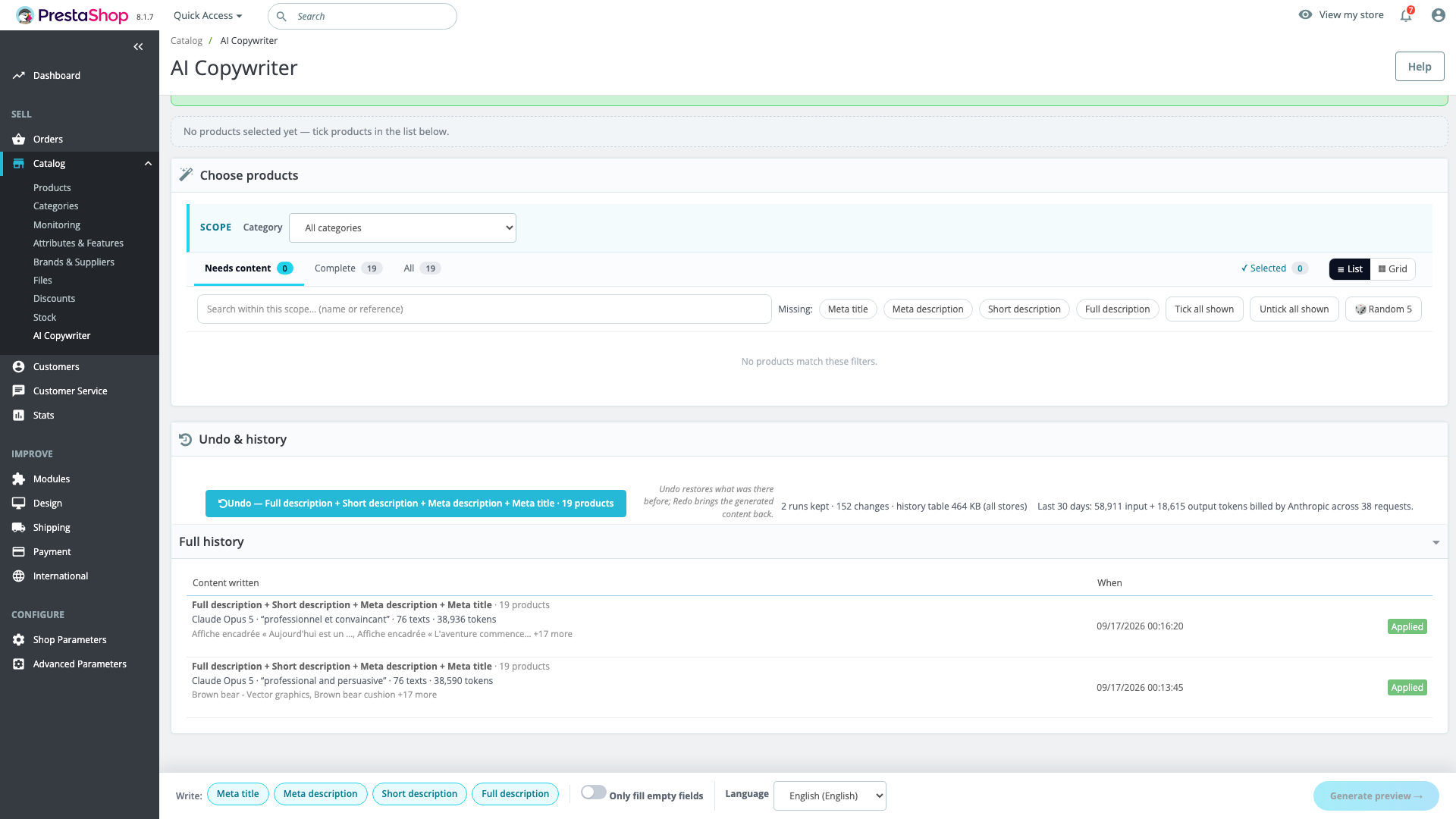Click the Random 5 button
1456x819 pixels.
pyautogui.click(x=1383, y=309)
